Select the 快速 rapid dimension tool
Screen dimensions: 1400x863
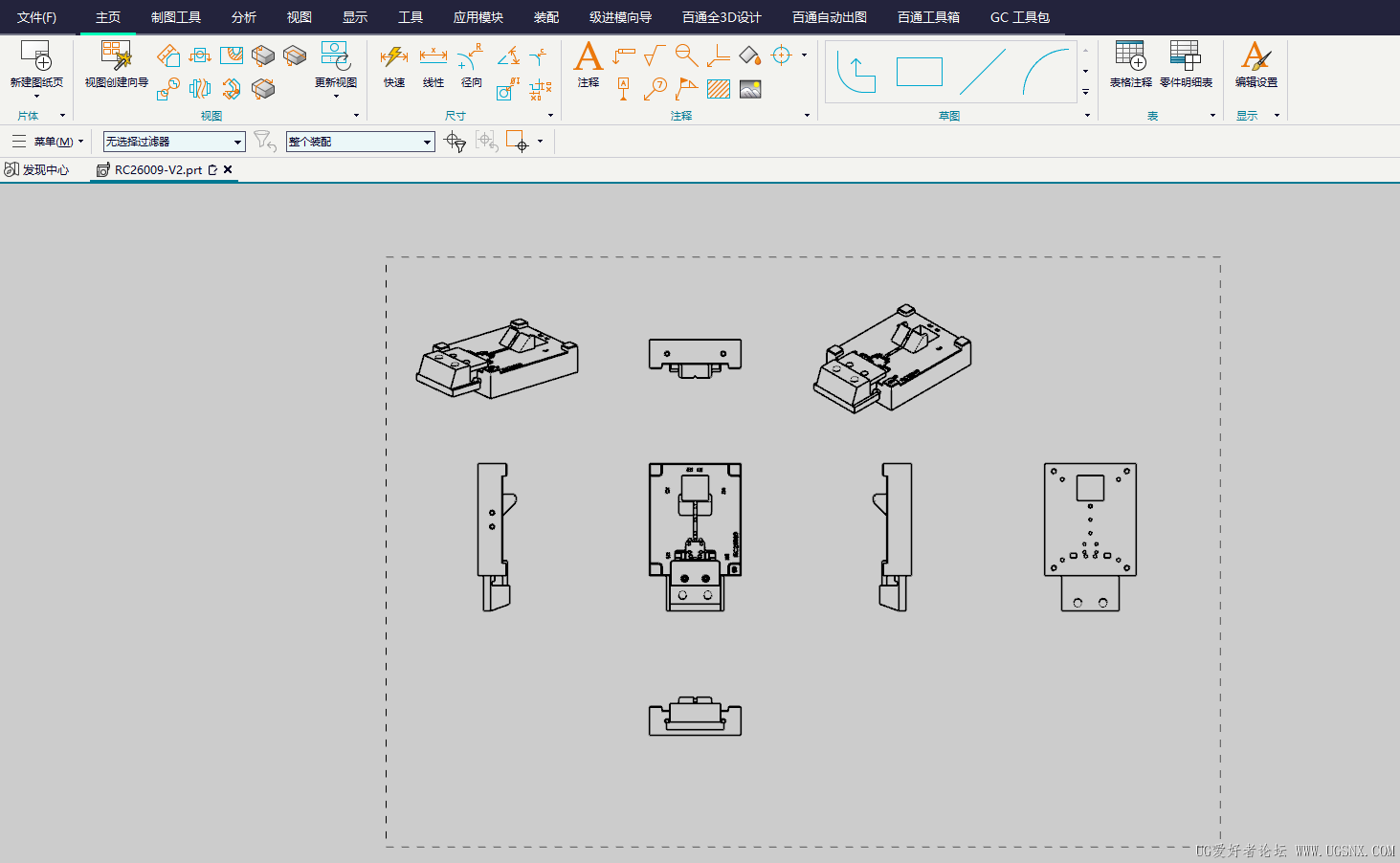(x=393, y=57)
